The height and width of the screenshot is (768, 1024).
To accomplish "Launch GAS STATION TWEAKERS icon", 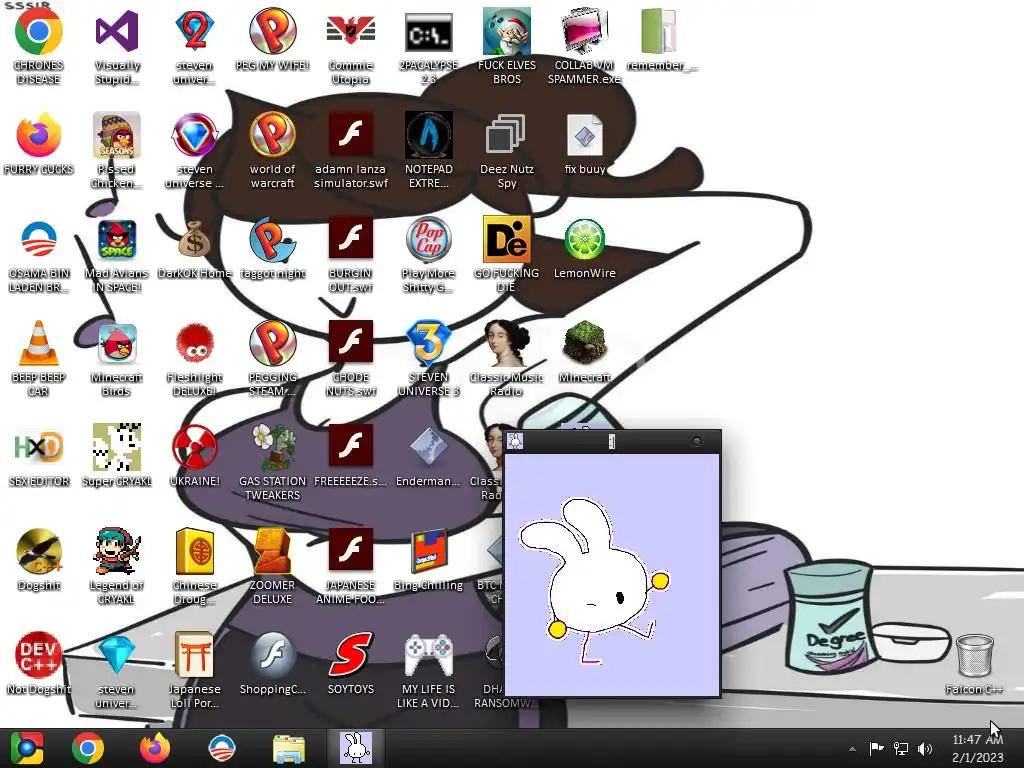I will (x=272, y=447).
